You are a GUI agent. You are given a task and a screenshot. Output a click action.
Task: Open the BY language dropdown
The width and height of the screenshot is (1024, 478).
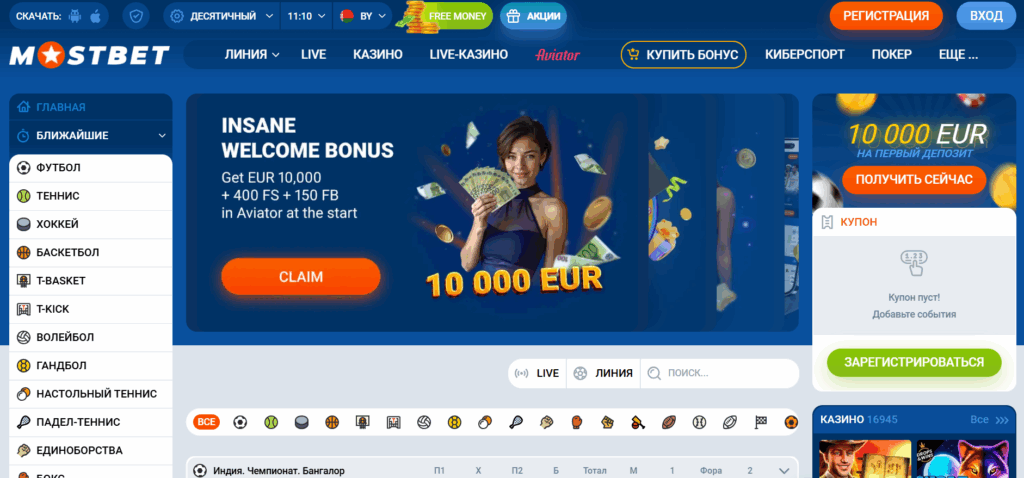tap(362, 16)
